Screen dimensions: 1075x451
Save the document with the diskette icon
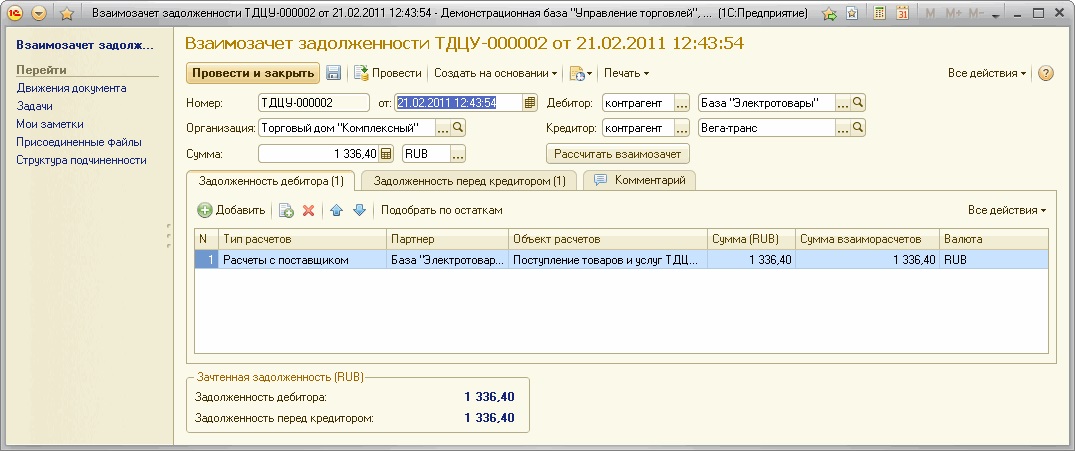pos(333,73)
